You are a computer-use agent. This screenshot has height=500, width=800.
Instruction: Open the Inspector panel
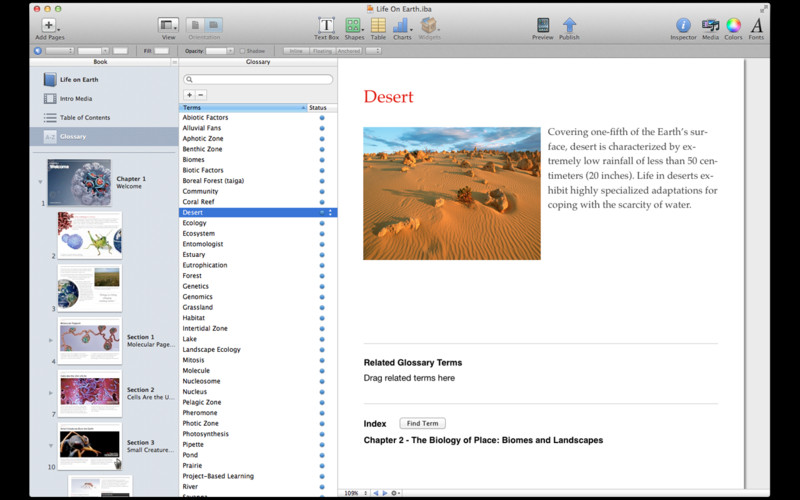pyautogui.click(x=684, y=26)
